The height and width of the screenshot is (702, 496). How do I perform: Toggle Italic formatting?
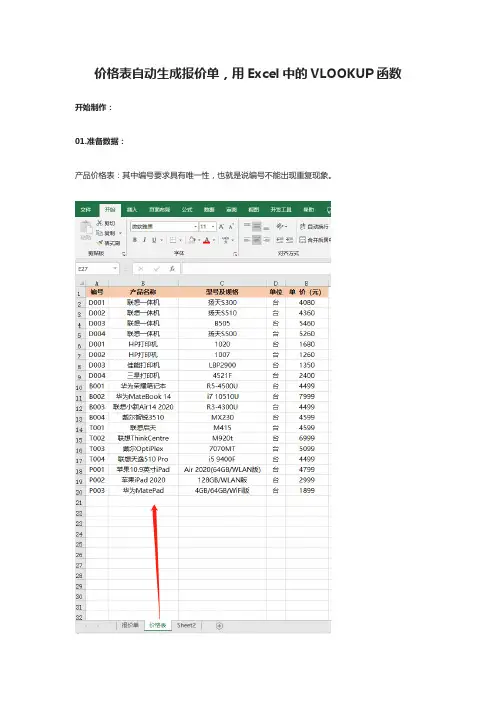(x=145, y=240)
